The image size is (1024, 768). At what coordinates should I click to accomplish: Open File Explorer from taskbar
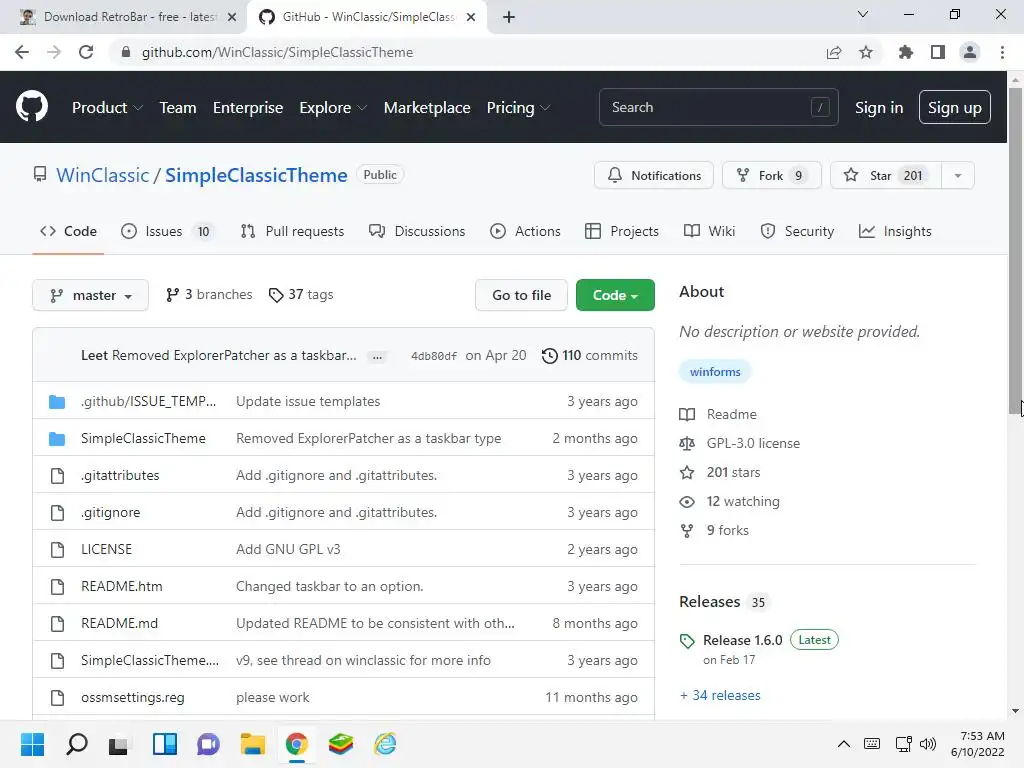pyautogui.click(x=252, y=744)
